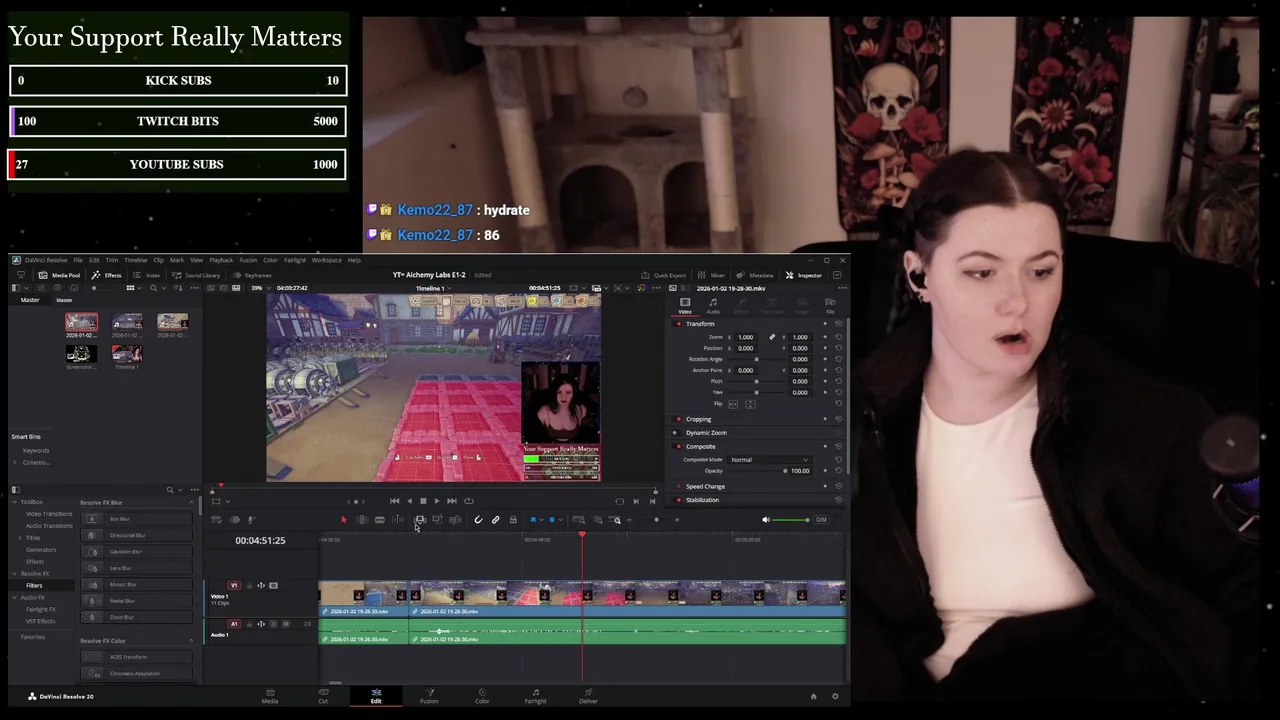Click the Zoom X/Y link chain icon
This screenshot has height=720, width=1280.
coord(772,337)
